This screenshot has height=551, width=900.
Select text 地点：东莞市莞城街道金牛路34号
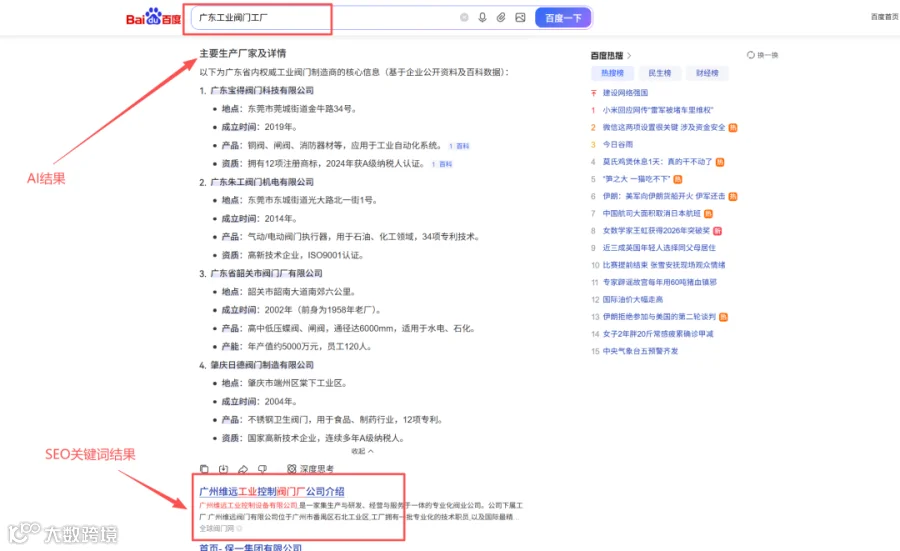pos(289,108)
